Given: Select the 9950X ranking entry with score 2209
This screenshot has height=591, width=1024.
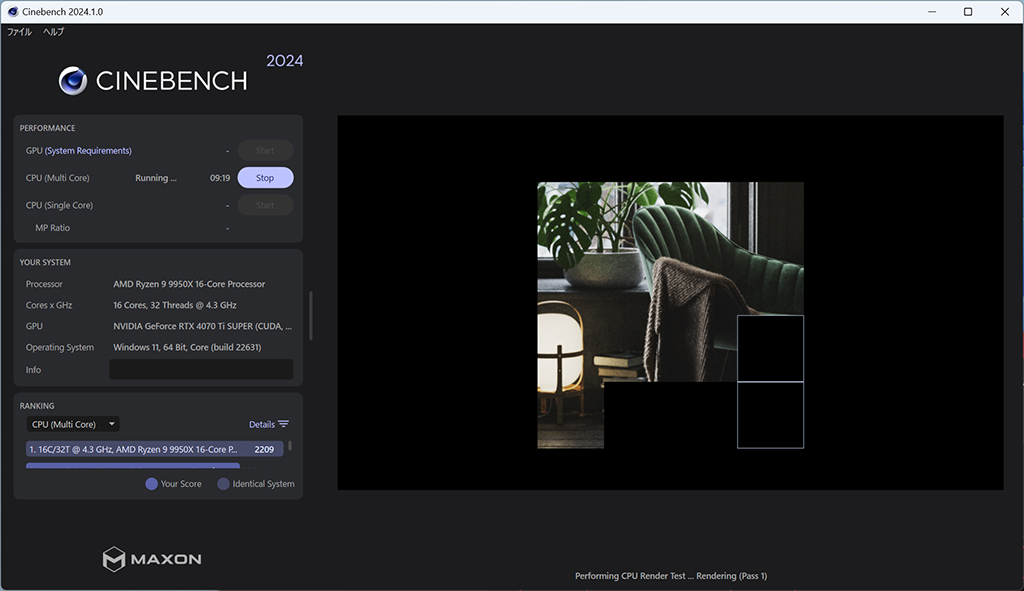Looking at the screenshot, I should 155,449.
